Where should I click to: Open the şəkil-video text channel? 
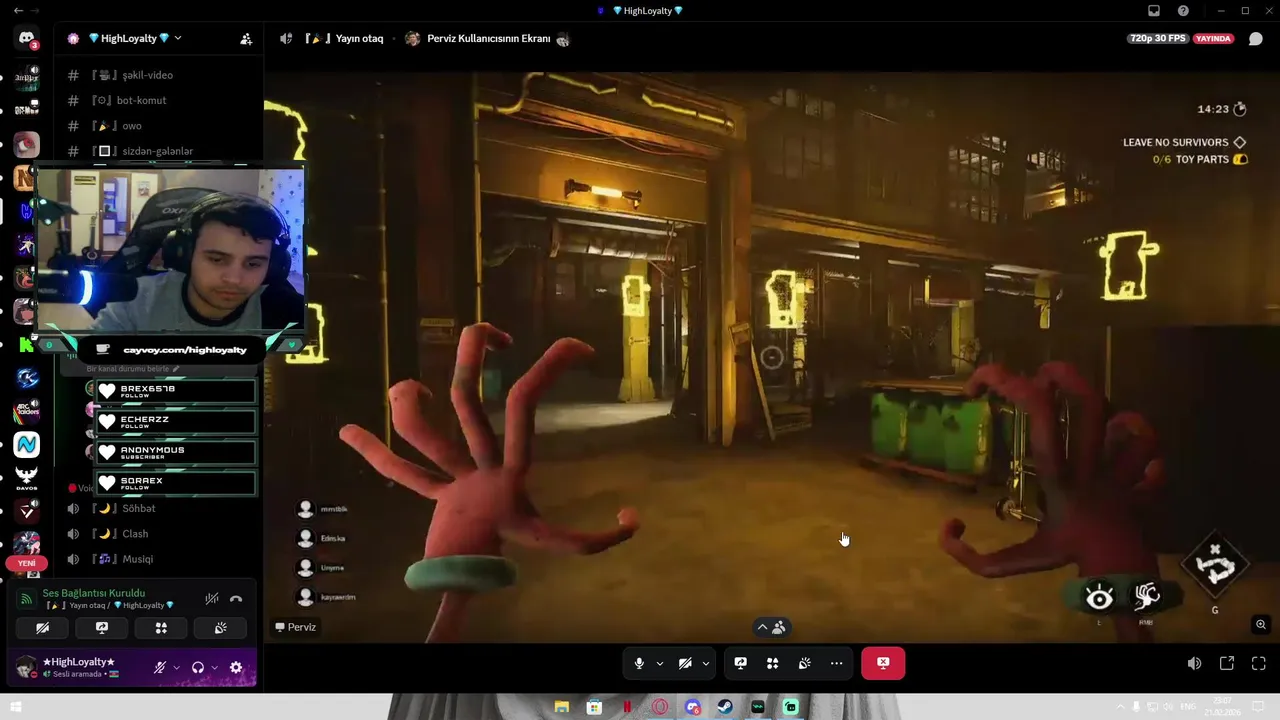point(160,75)
